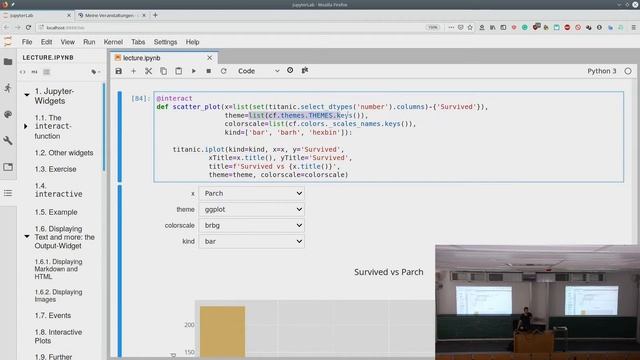Toggle the code view icon in table of contents toolbar
The image size is (640, 360).
[22, 72]
